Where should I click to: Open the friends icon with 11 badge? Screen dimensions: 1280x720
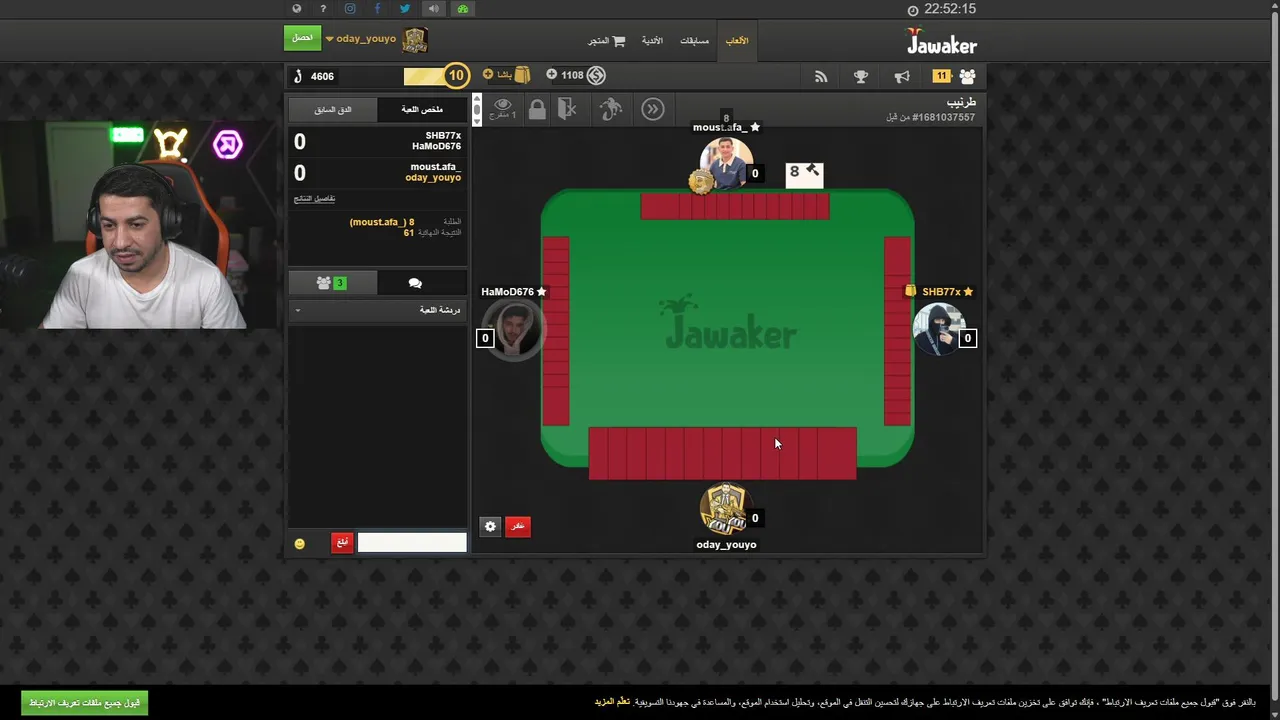click(x=955, y=76)
